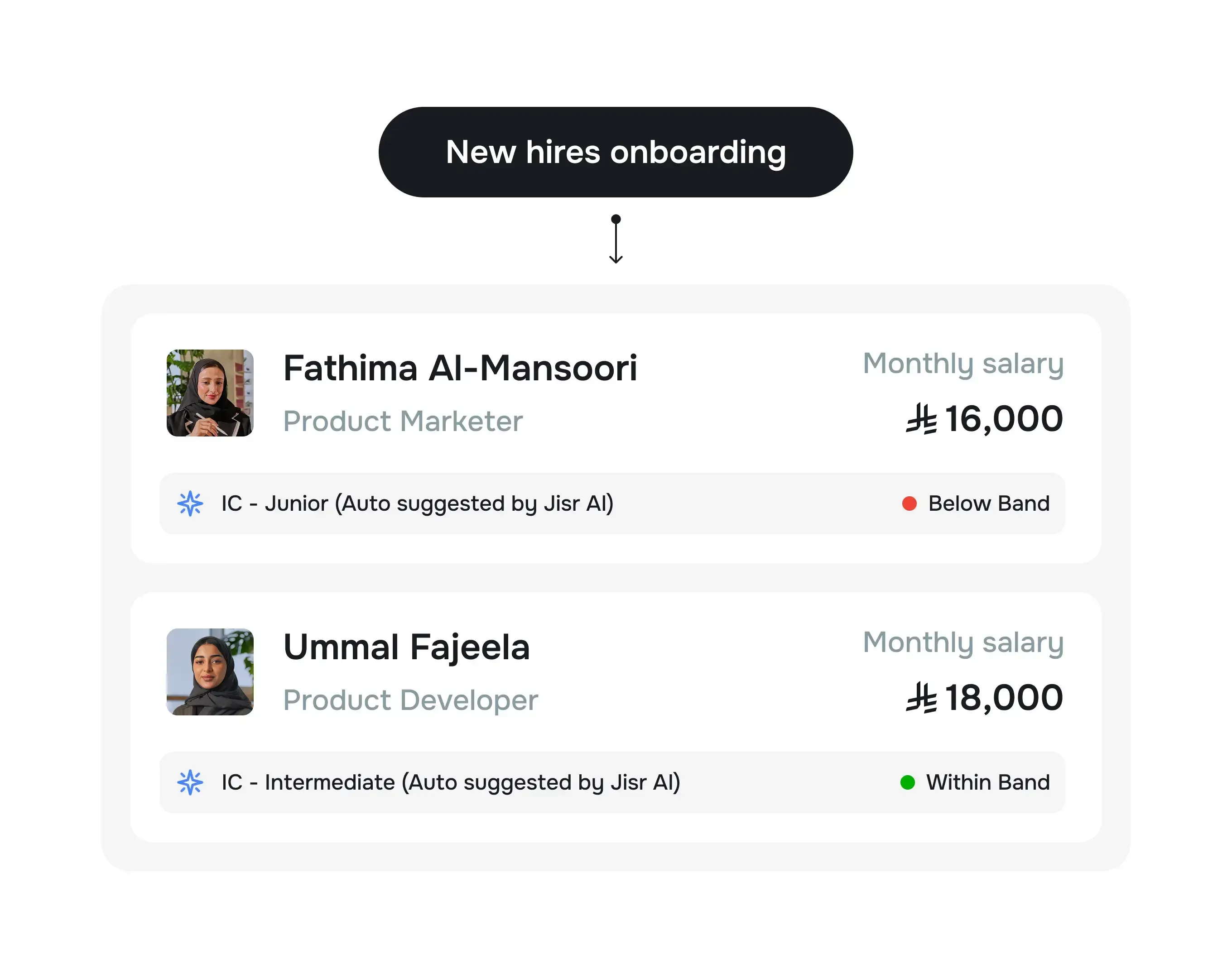This screenshot has height=978, width=1232.
Task: Select the 18,000 salary amount
Action: pos(1003,698)
